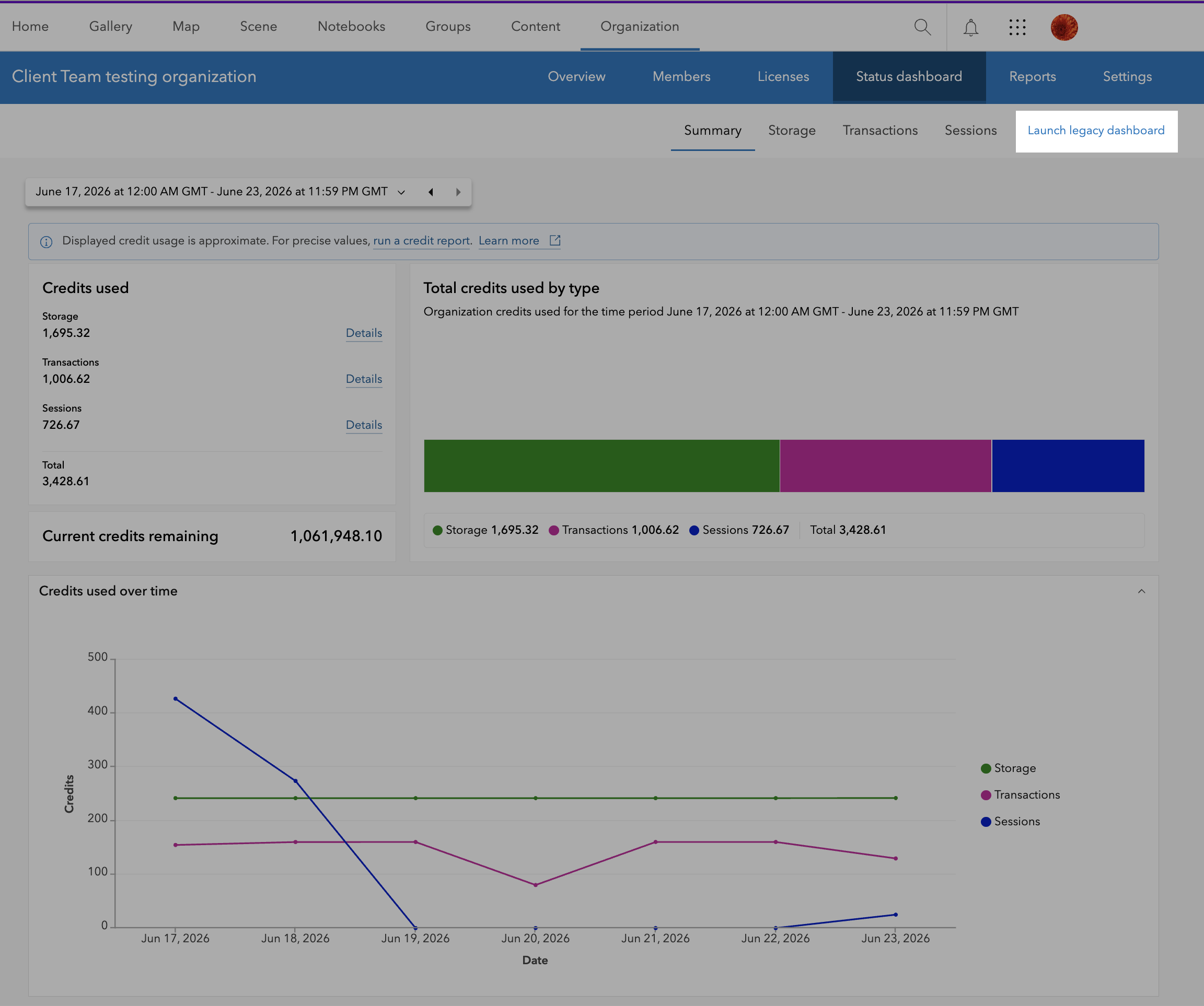The image size is (1204, 1006).
Task: Open the Reports tab
Action: (1033, 77)
